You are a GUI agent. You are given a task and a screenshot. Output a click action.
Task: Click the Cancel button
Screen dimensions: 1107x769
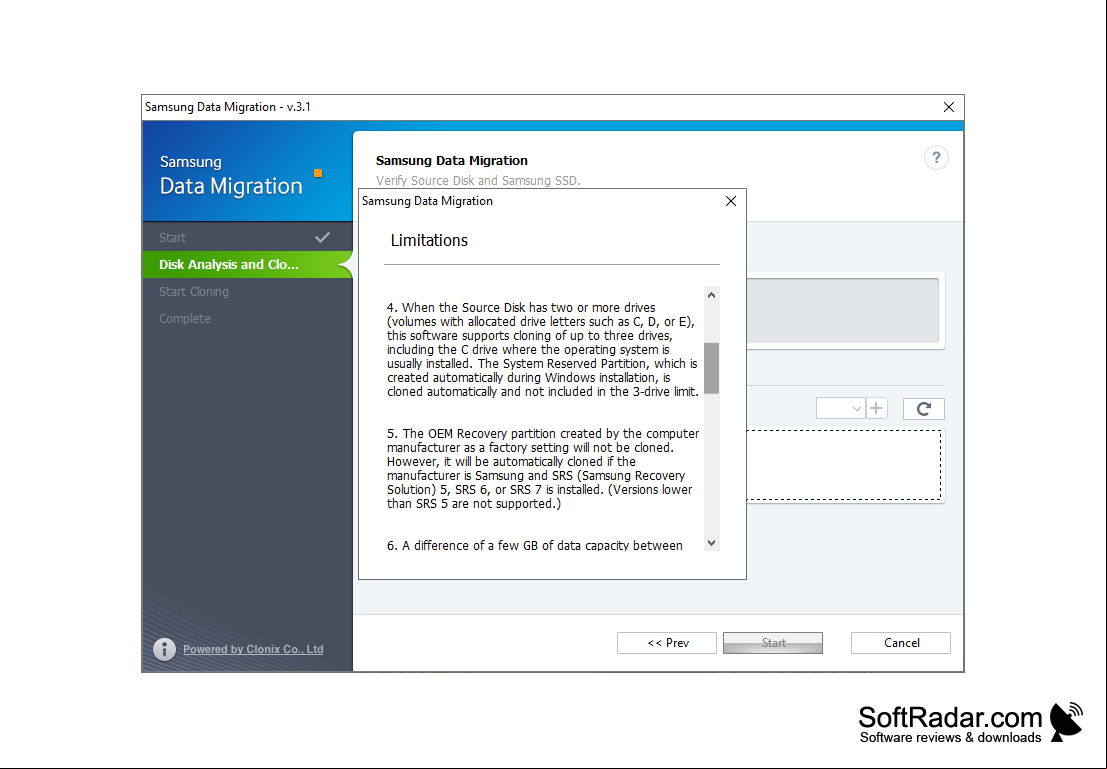[901, 643]
